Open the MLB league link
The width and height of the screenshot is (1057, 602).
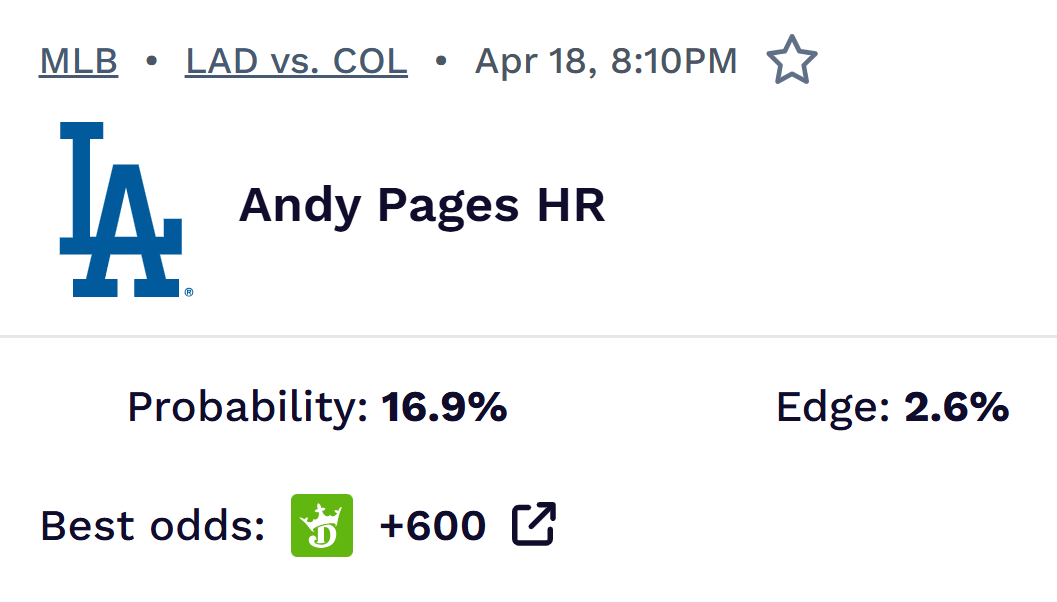[x=79, y=62]
